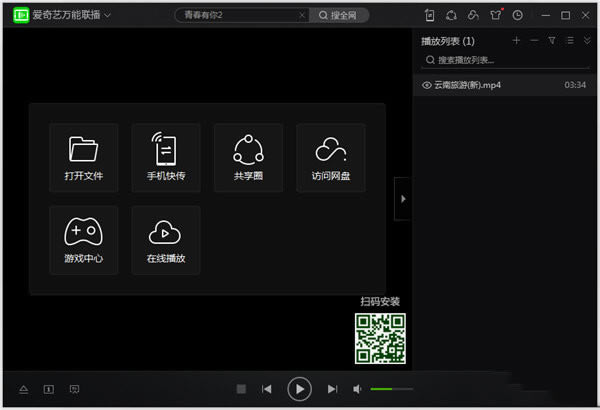Go to the previous track
The image size is (600, 410).
267,389
